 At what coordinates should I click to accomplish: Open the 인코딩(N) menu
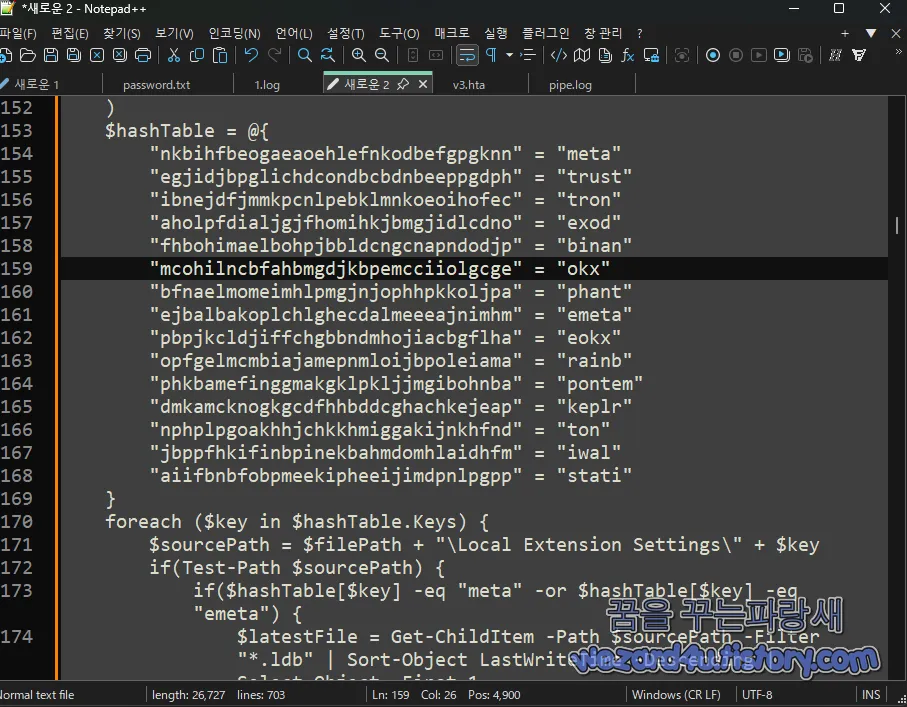pos(234,34)
